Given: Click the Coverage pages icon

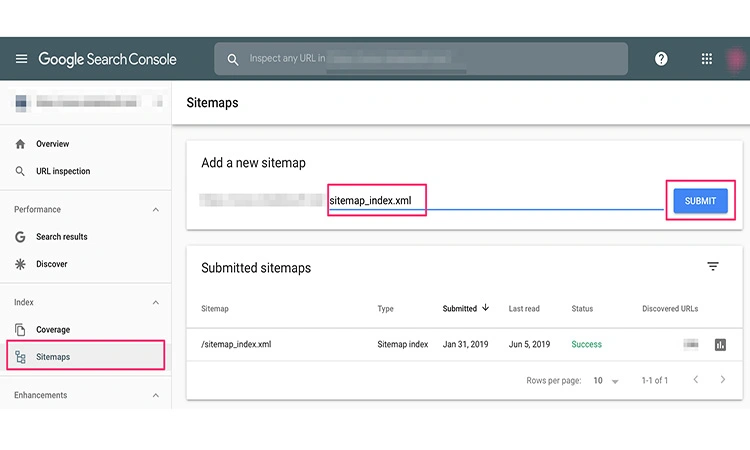Looking at the screenshot, I should [x=20, y=329].
